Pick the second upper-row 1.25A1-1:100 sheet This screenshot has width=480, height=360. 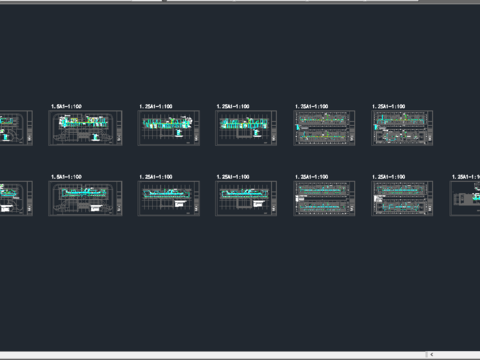246,128
